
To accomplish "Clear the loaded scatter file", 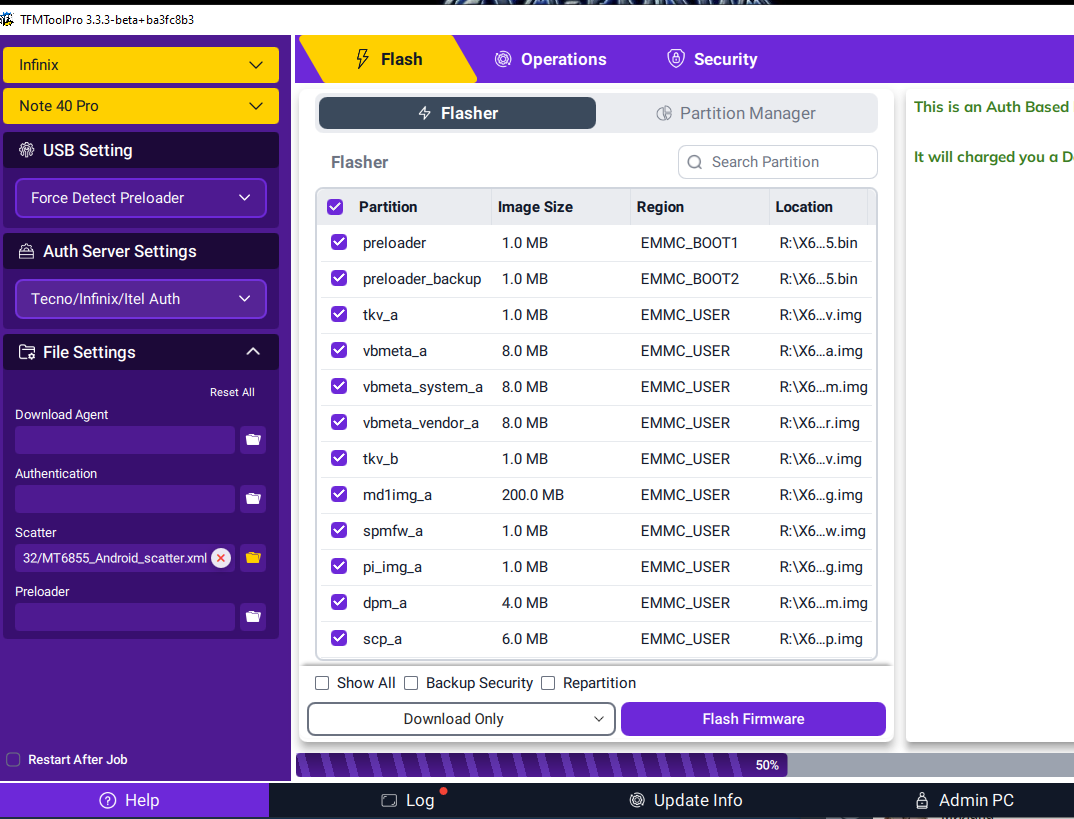I will coord(221,558).
